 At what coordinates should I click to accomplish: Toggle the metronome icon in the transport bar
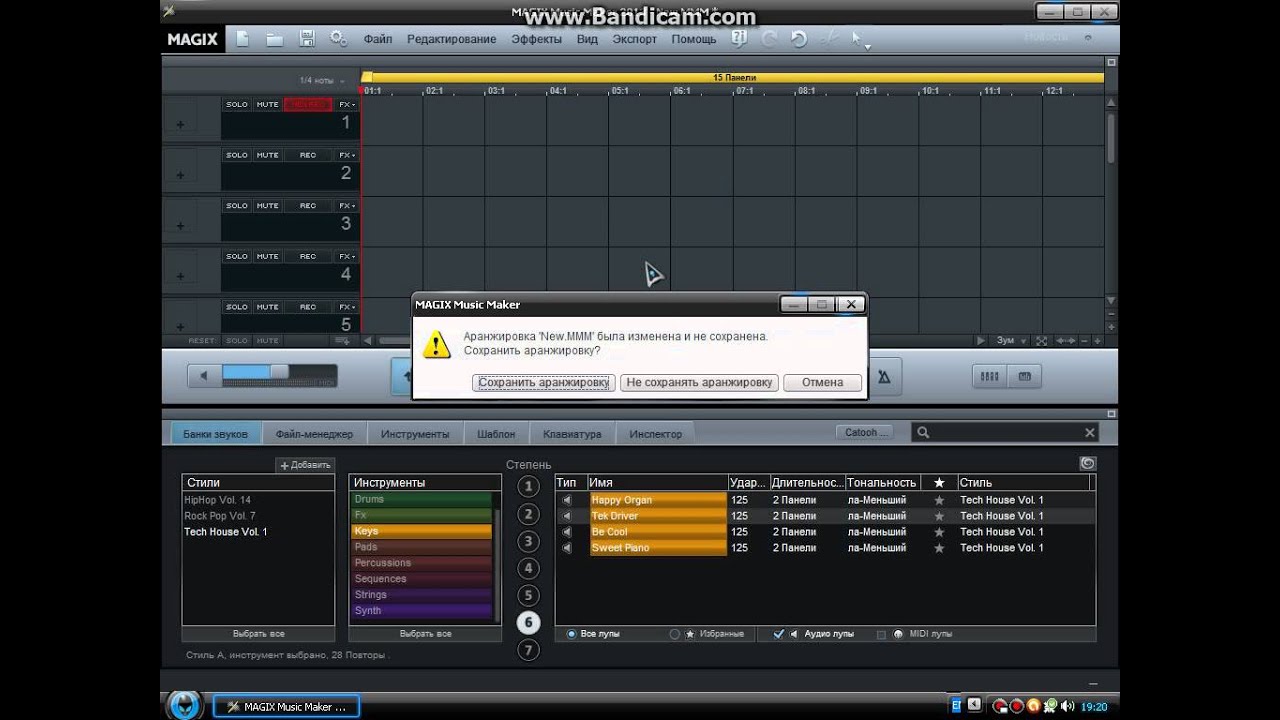[x=884, y=377]
